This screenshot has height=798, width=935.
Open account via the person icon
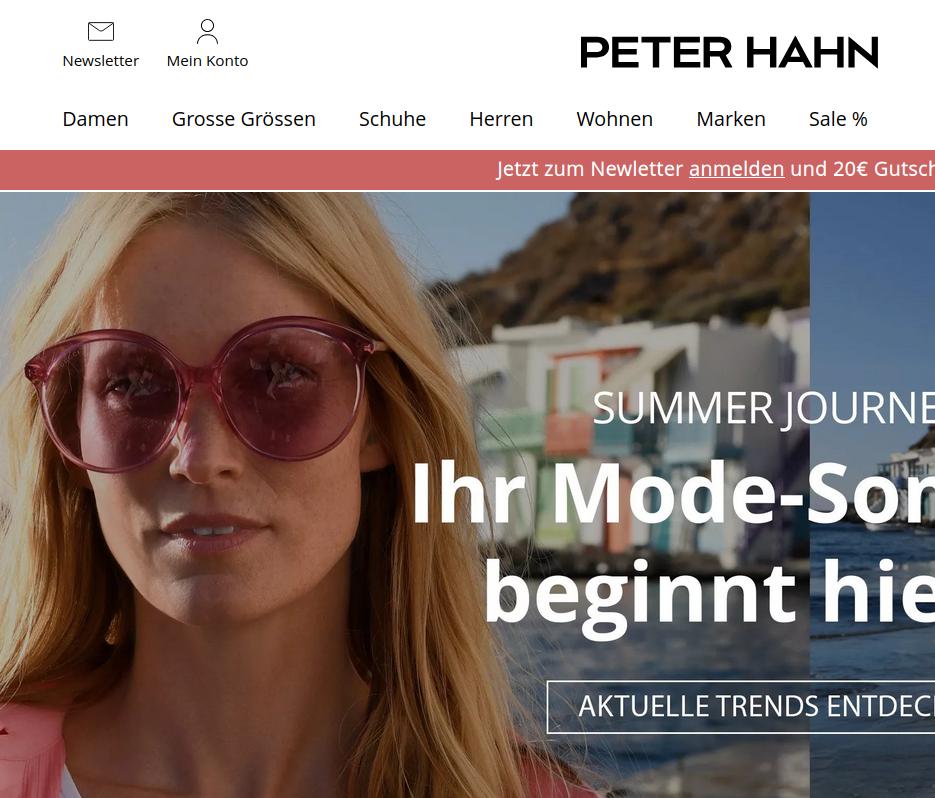[207, 32]
